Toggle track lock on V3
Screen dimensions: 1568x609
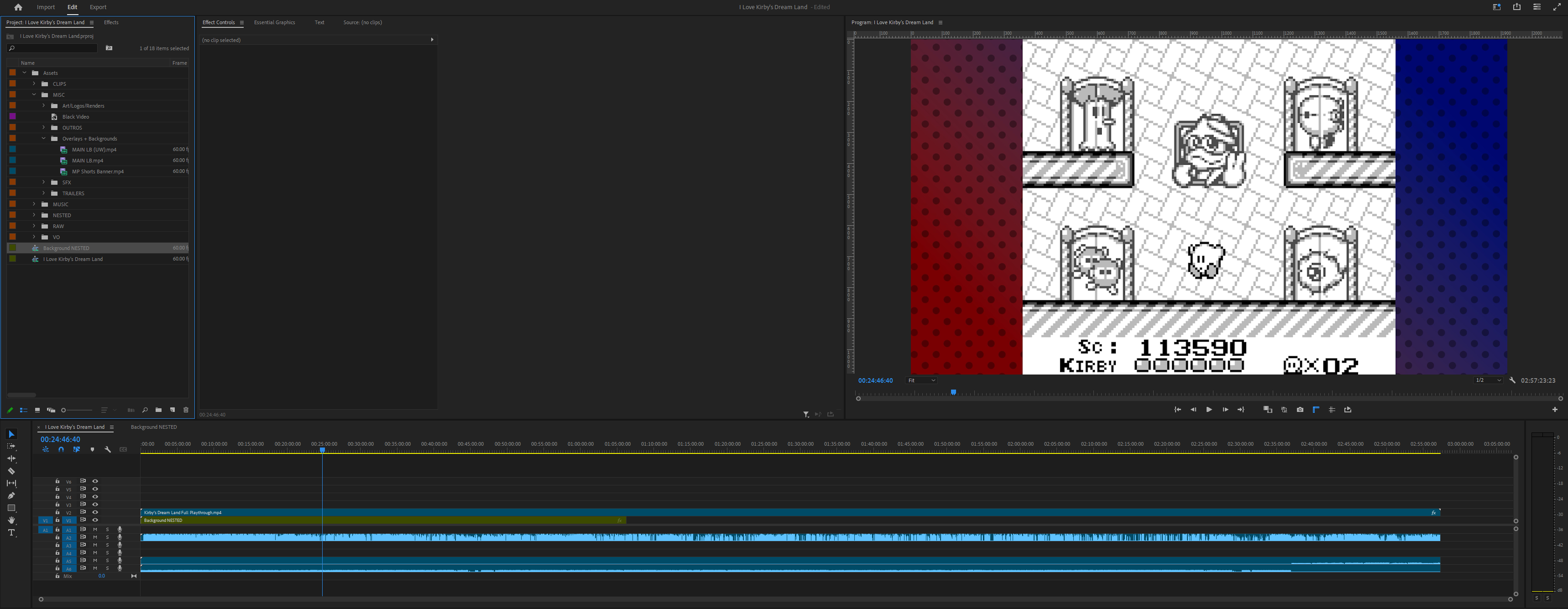pos(57,505)
